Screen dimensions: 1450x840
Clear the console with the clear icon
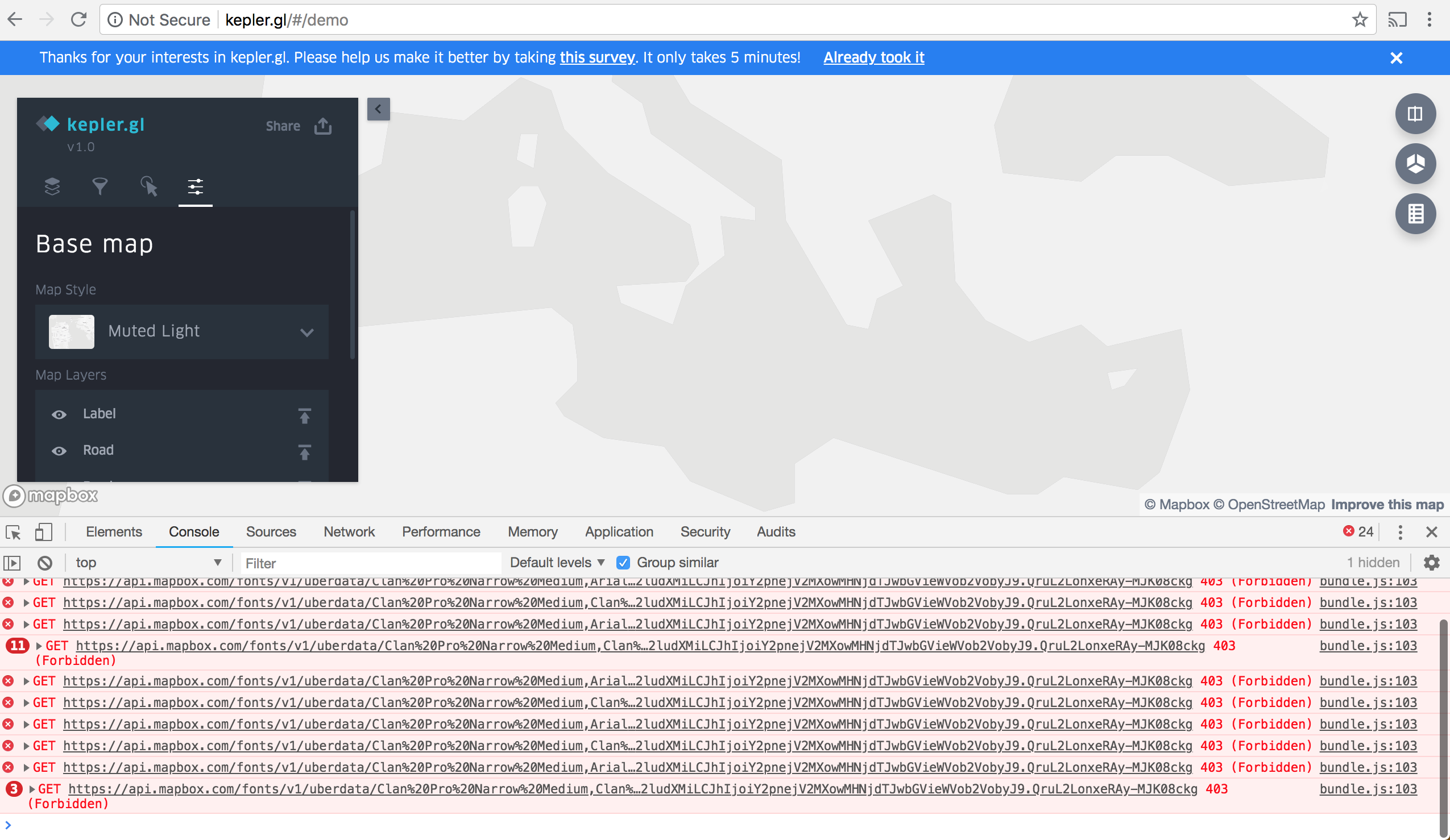(45, 562)
